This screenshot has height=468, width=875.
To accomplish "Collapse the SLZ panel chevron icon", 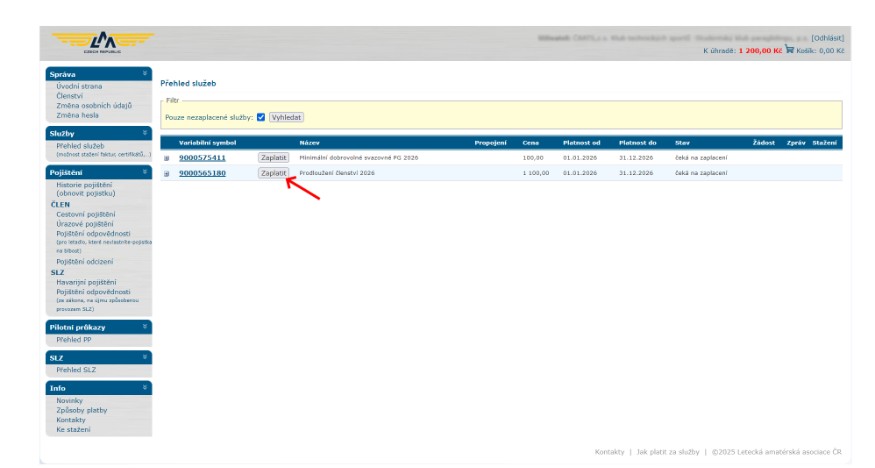I will [145, 357].
